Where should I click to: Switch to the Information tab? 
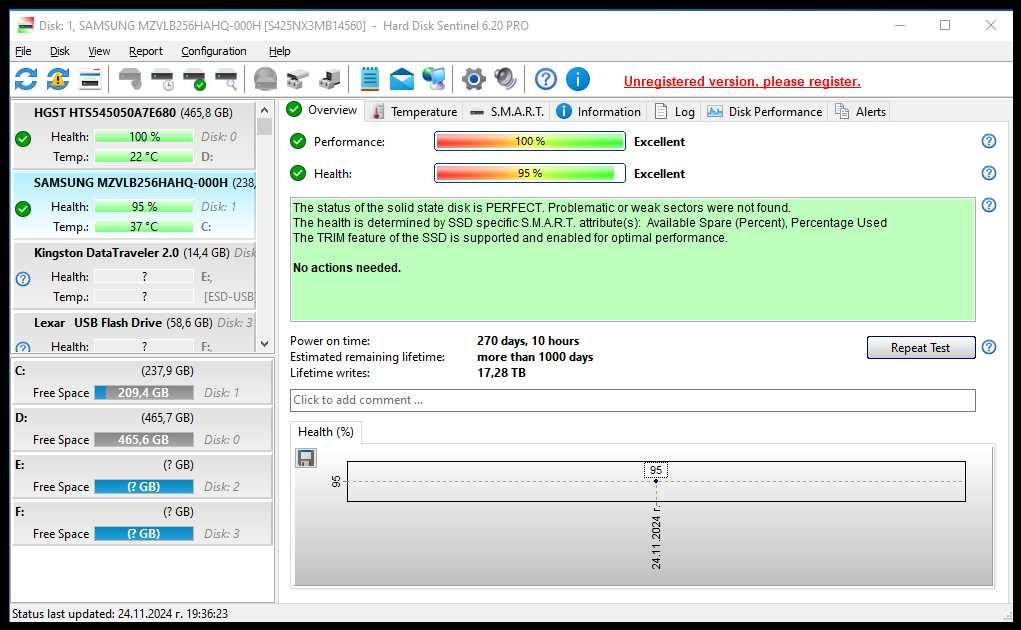pyautogui.click(x=599, y=111)
